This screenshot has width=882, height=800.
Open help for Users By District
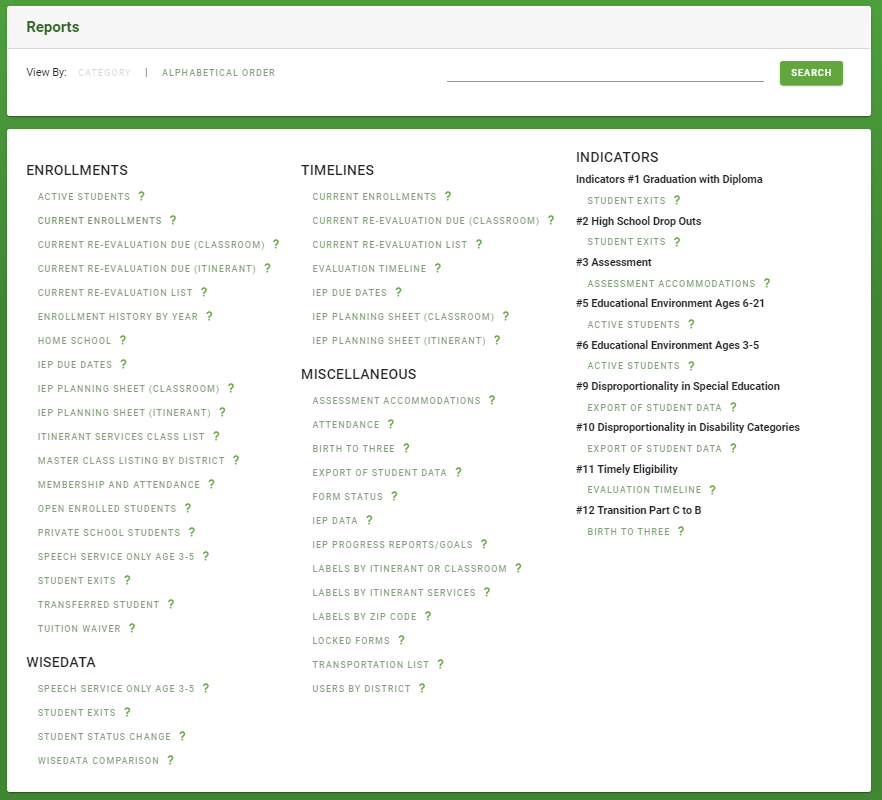(422, 688)
